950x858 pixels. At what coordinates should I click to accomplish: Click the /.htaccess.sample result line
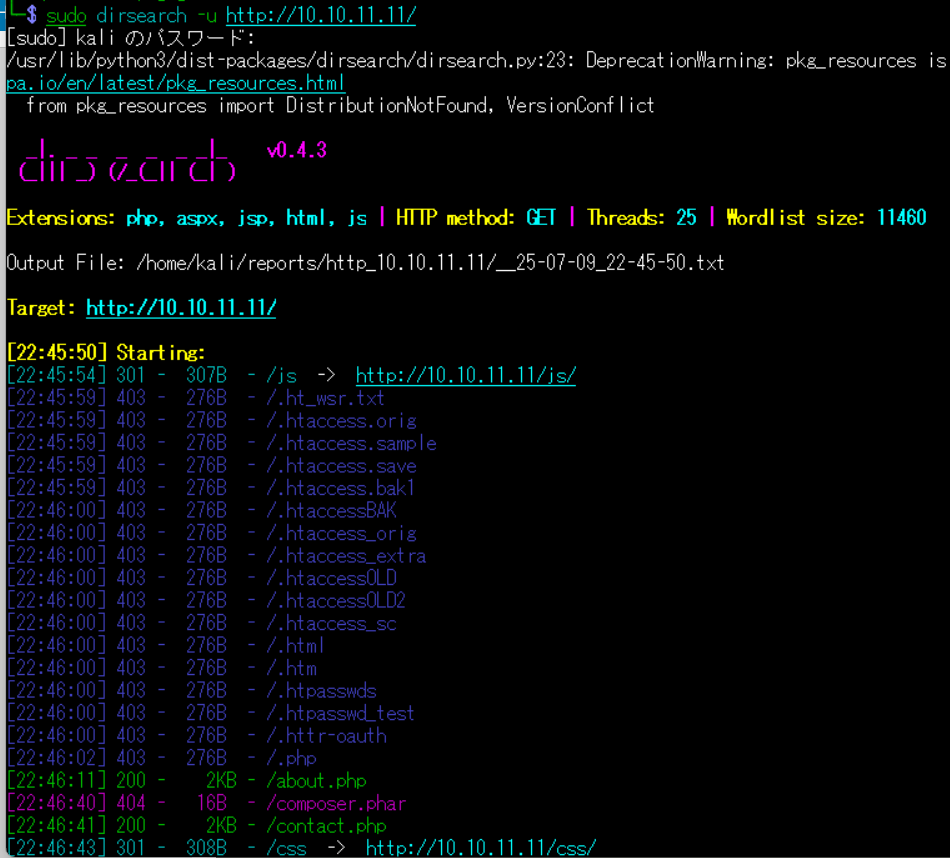click(350, 443)
